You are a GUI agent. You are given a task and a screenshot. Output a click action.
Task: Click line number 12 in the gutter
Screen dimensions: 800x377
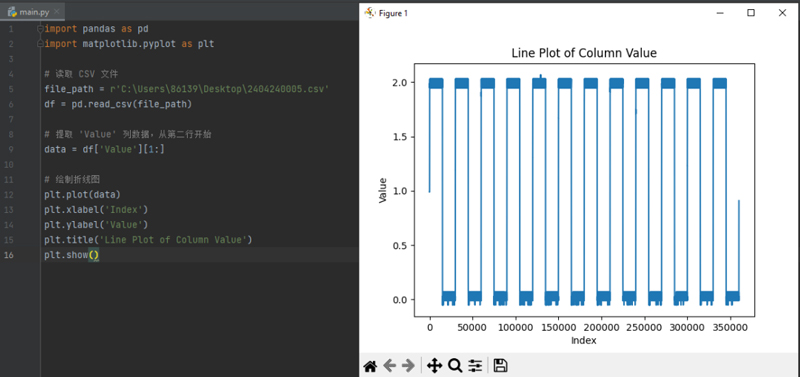coord(9,195)
